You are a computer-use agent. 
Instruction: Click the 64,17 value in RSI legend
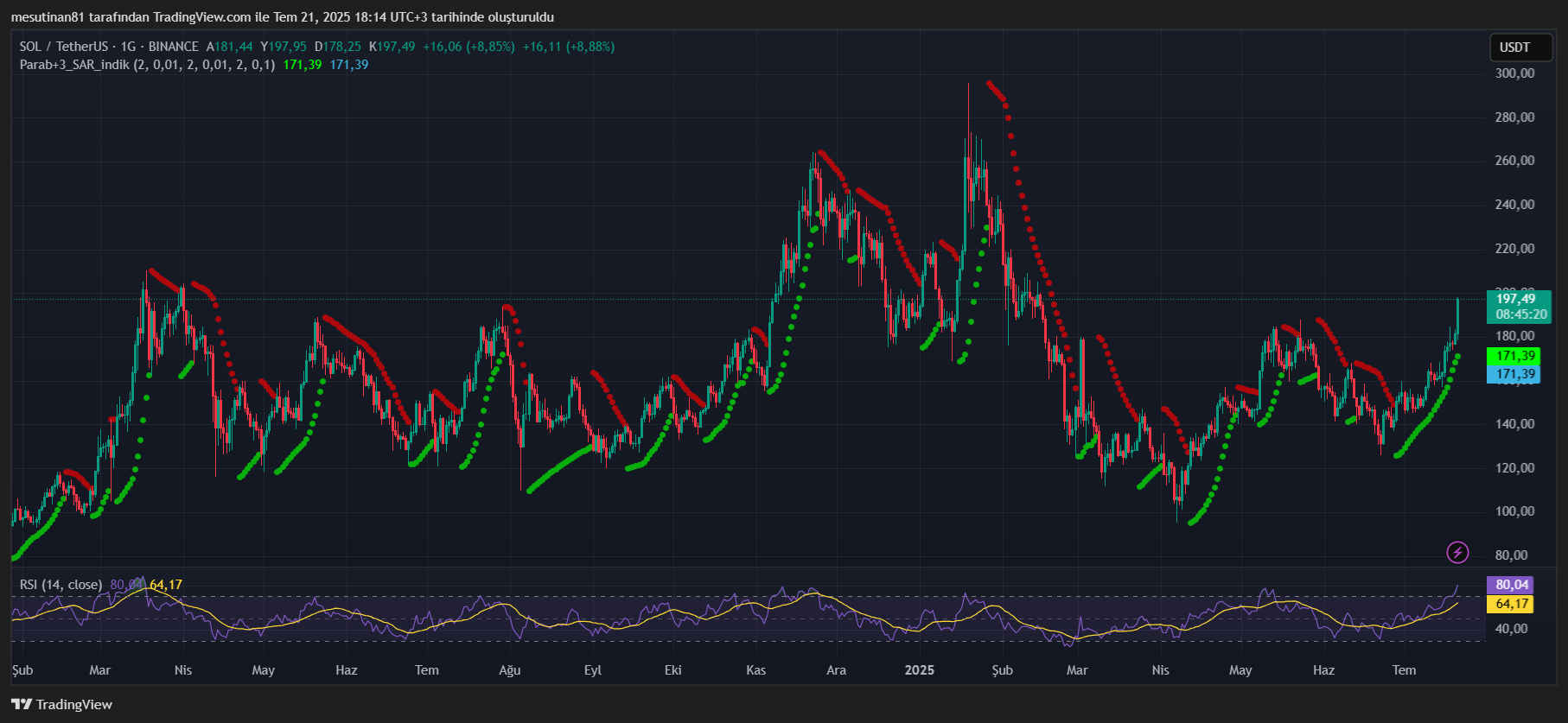point(166,585)
